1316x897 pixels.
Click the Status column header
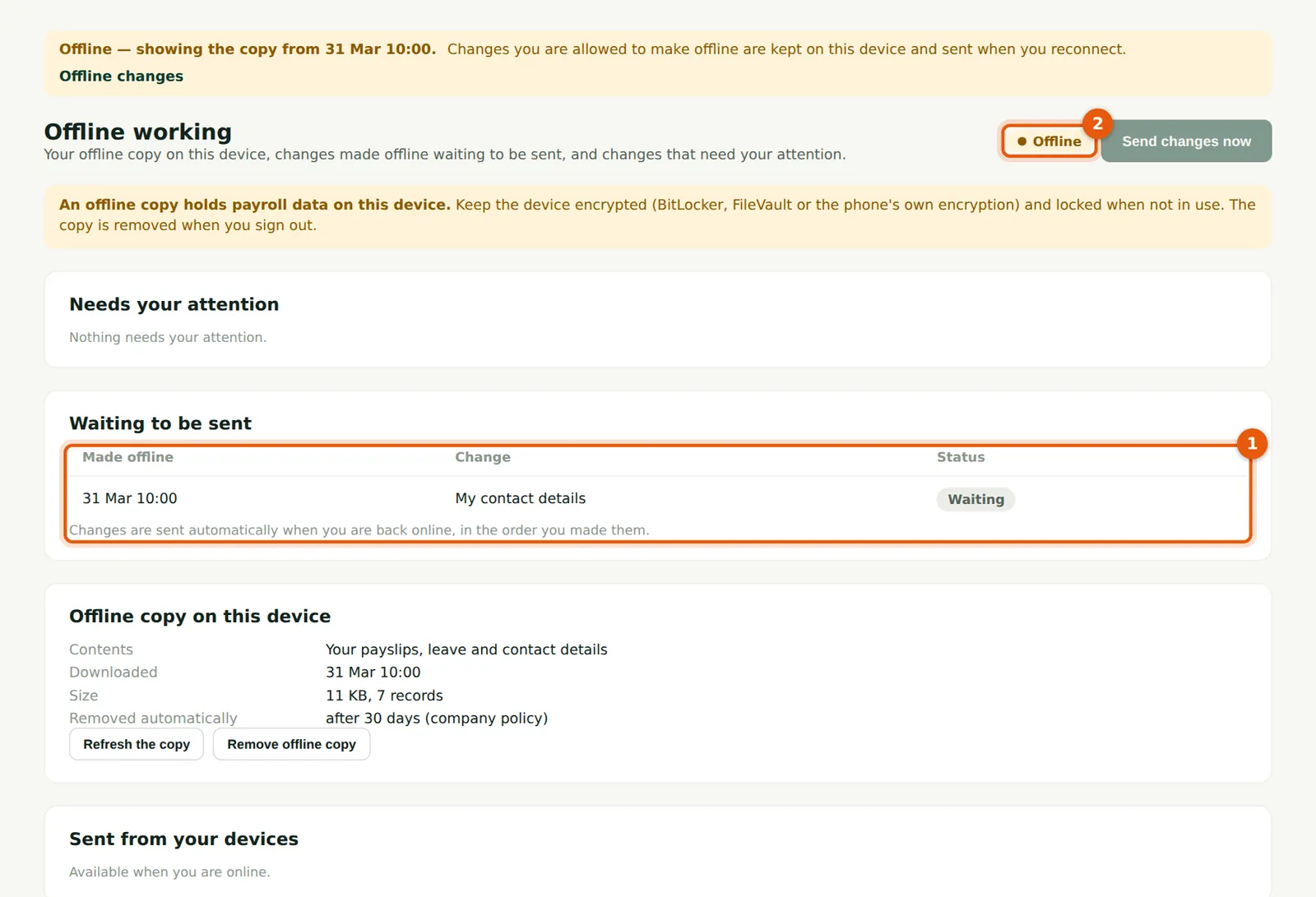click(961, 457)
